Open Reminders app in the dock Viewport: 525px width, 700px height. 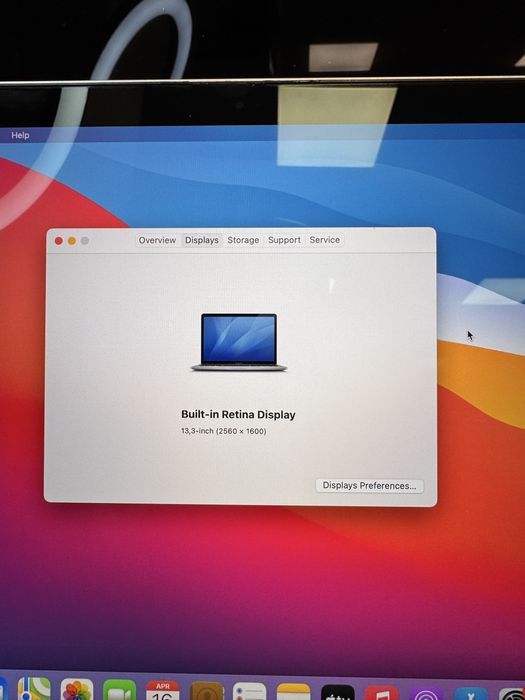[x=250, y=692]
